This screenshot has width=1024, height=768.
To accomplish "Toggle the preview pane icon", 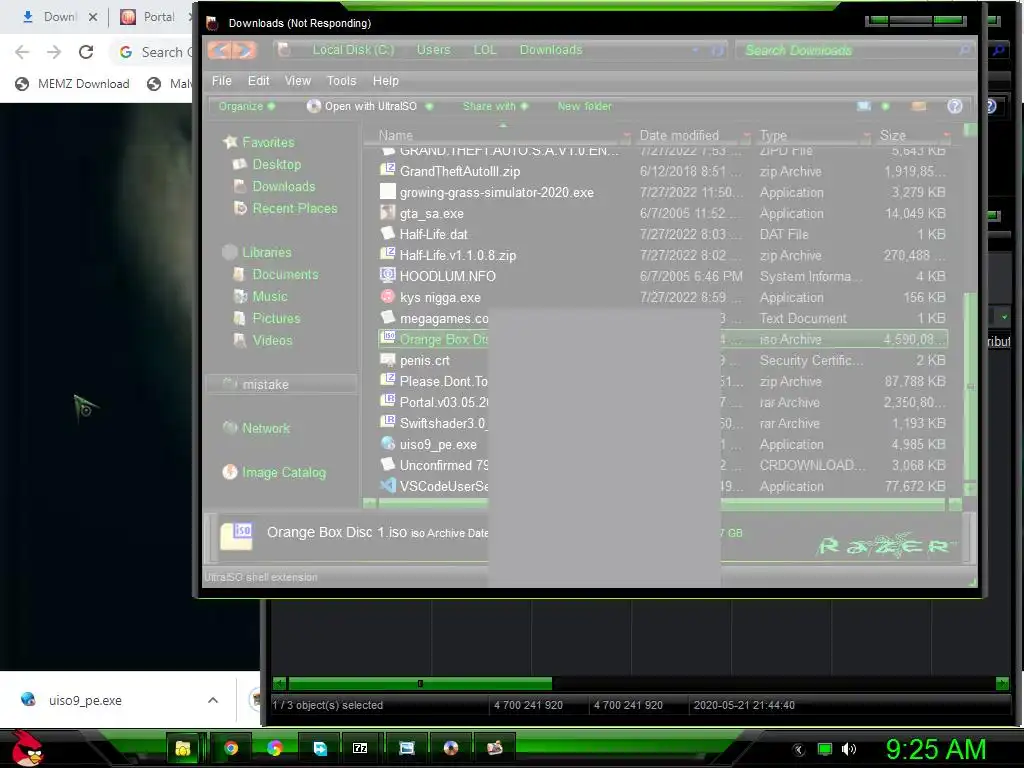I will pos(918,106).
